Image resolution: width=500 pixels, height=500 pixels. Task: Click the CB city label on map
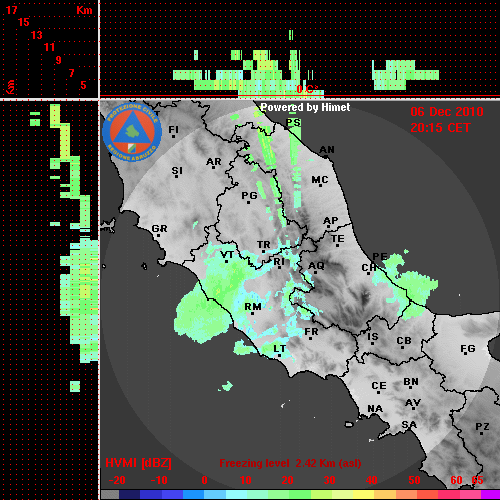[x=404, y=341]
